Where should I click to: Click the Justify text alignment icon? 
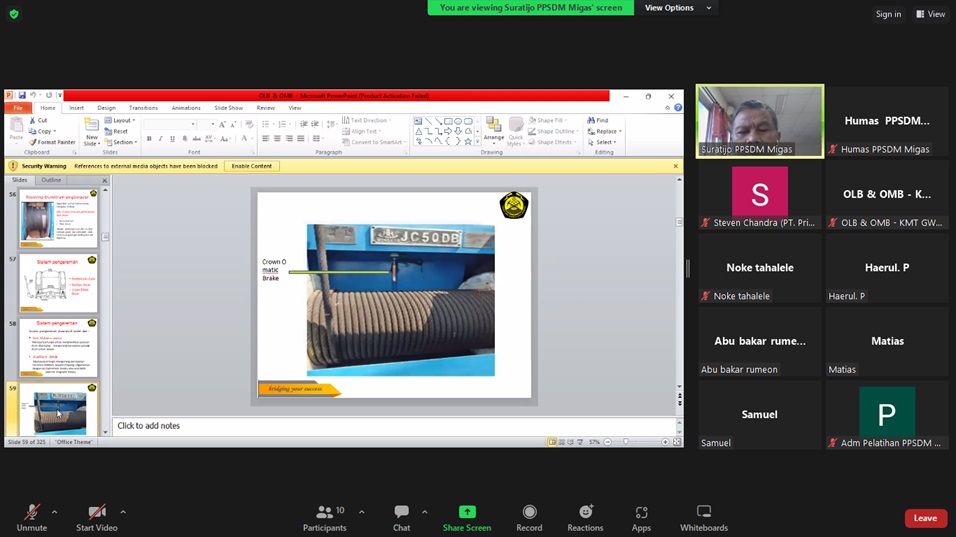click(x=301, y=139)
